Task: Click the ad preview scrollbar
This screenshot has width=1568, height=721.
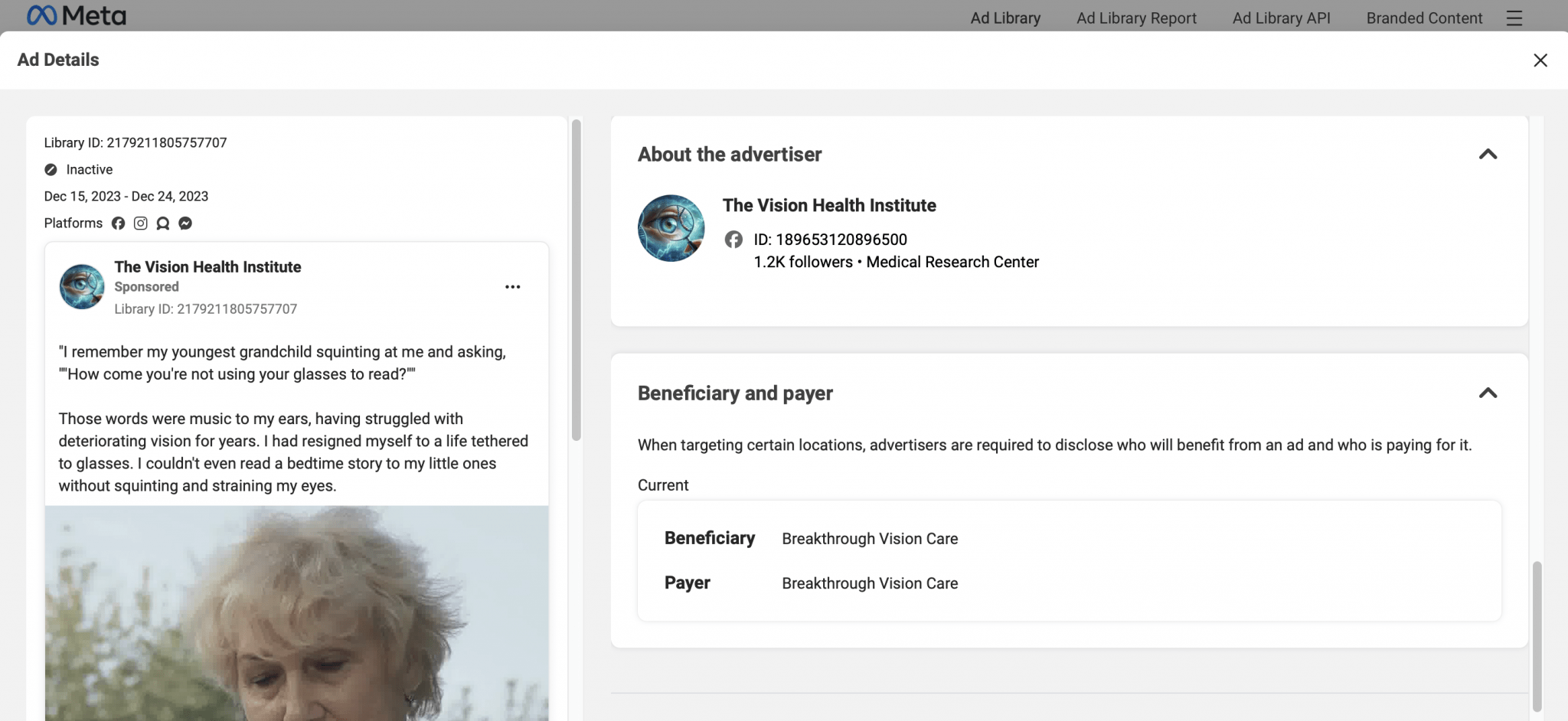Action: click(576, 280)
